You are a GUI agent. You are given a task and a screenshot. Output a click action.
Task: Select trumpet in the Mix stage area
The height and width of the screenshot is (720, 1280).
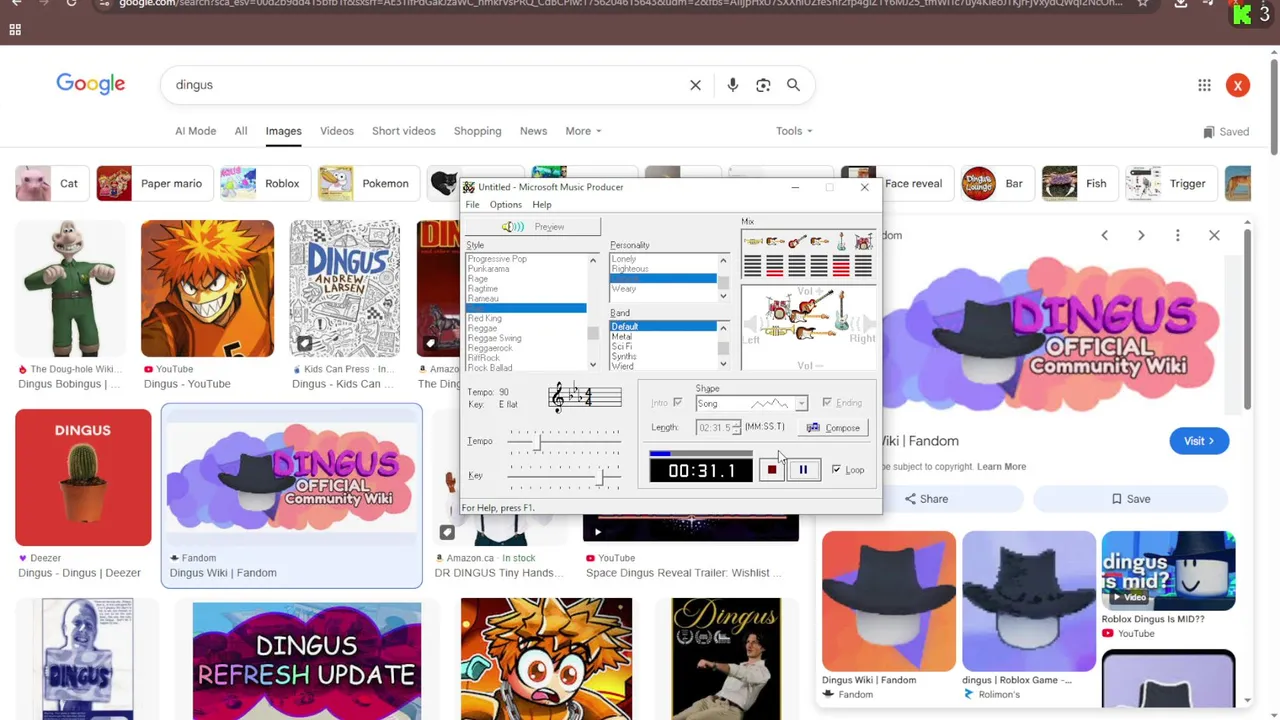coord(778,330)
